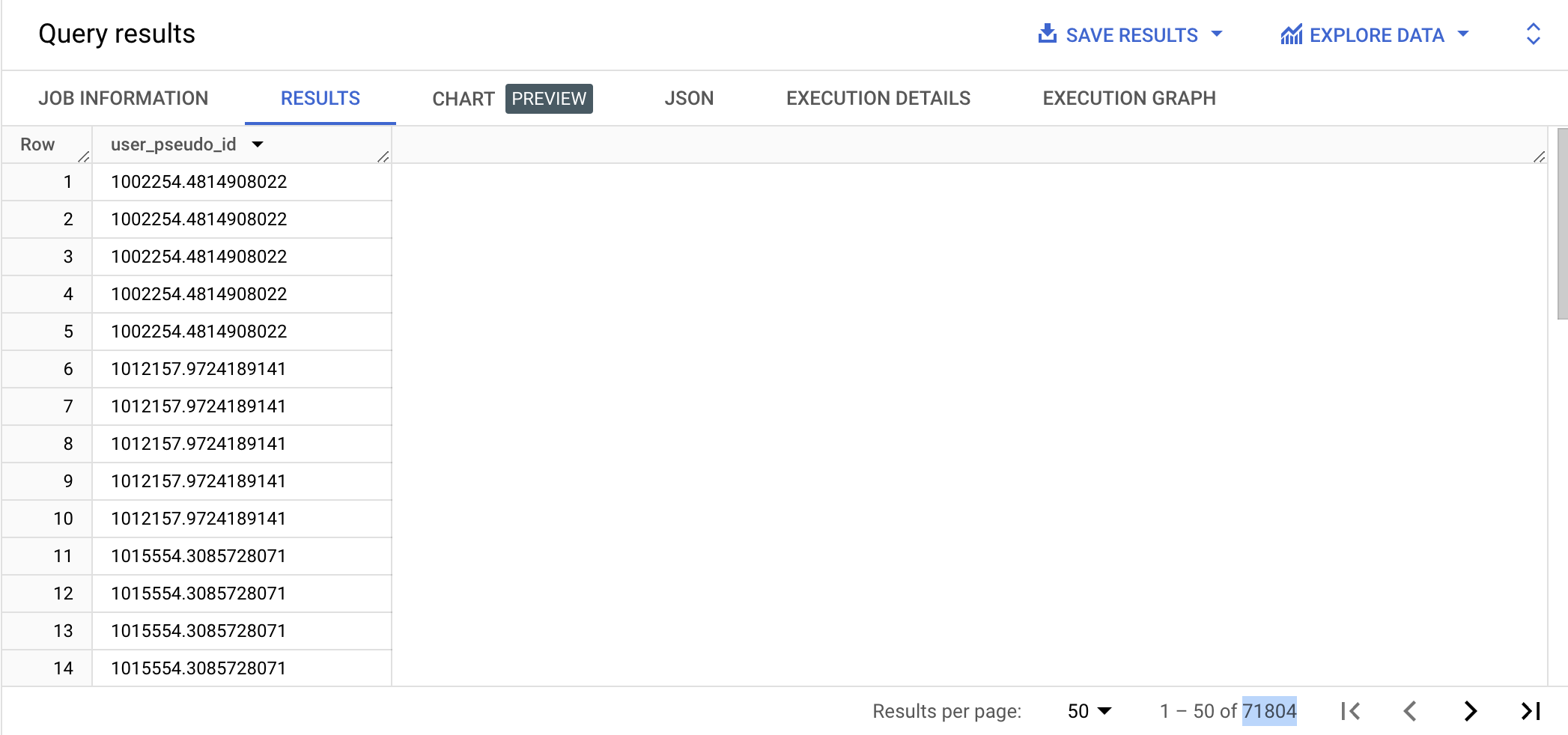Open the Chart tab
The width and height of the screenshot is (1568, 735).
pyautogui.click(x=464, y=99)
